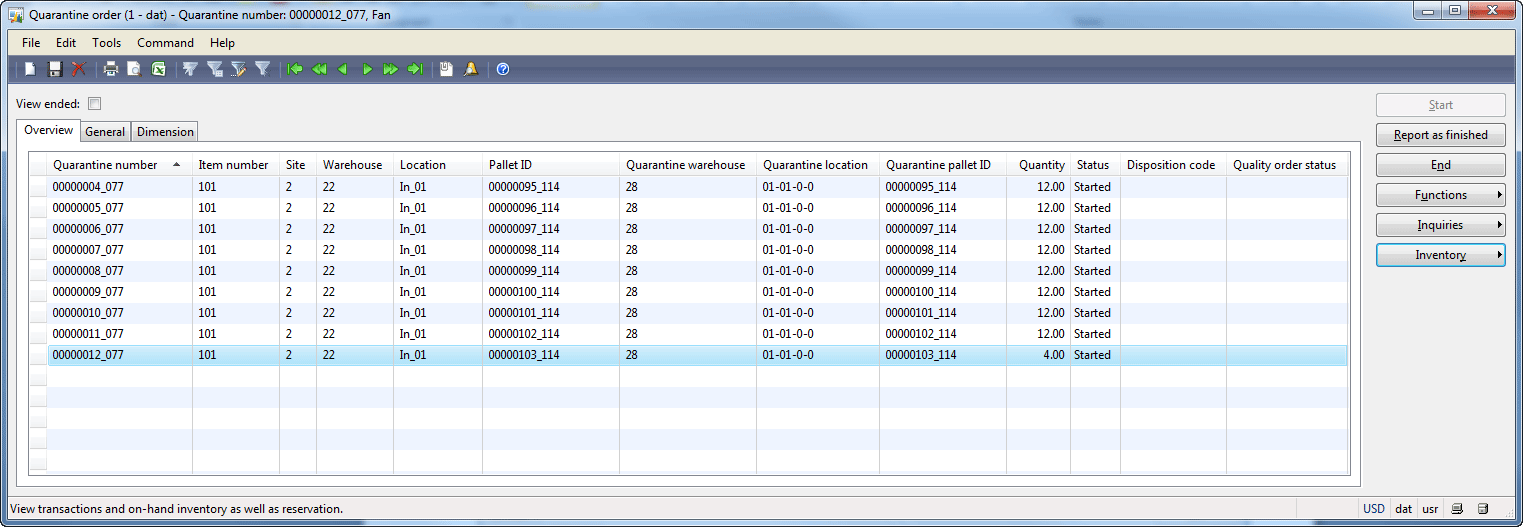The height and width of the screenshot is (527, 1523).
Task: Open the Tools menu
Action: click(x=107, y=43)
